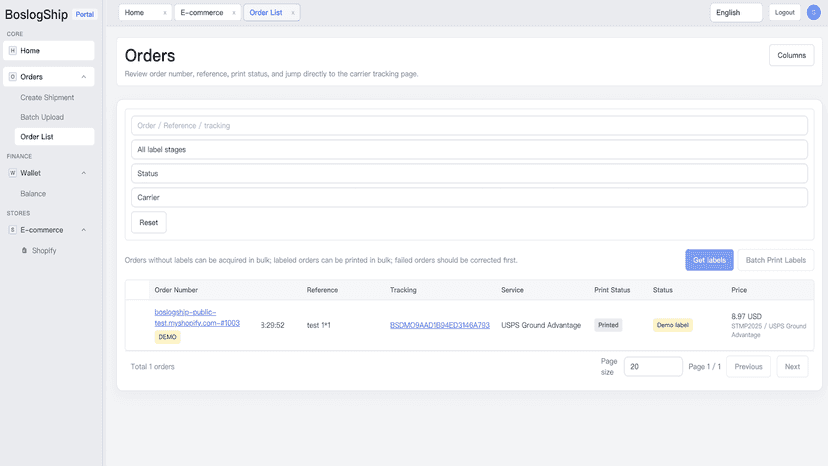Click Batch Print Labels button

(775, 260)
